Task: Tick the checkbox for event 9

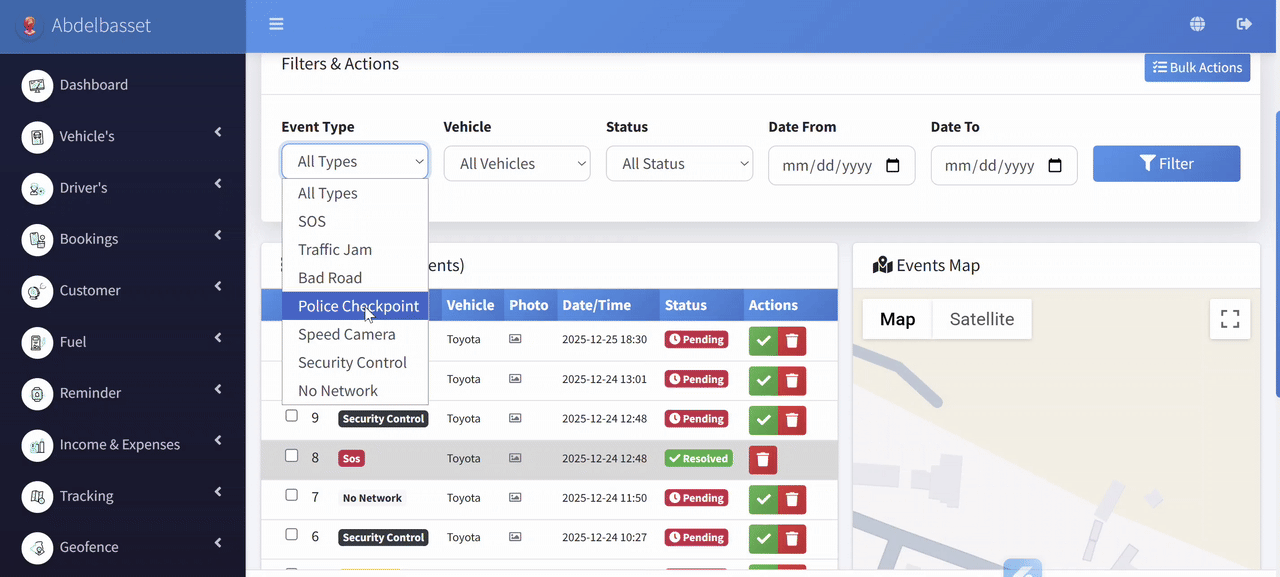Action: [292, 416]
